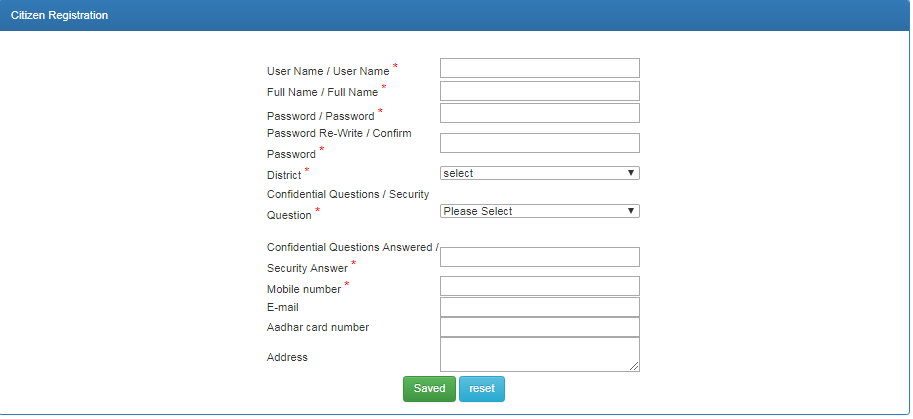913x419 pixels.
Task: Click the User Name input field
Action: (x=539, y=68)
